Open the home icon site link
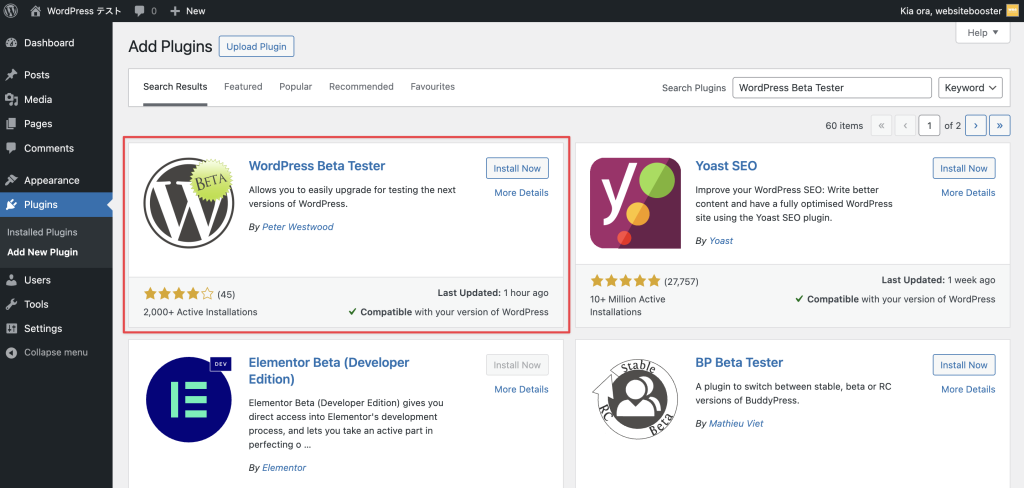Viewport: 1024px width, 488px height. click(36, 10)
